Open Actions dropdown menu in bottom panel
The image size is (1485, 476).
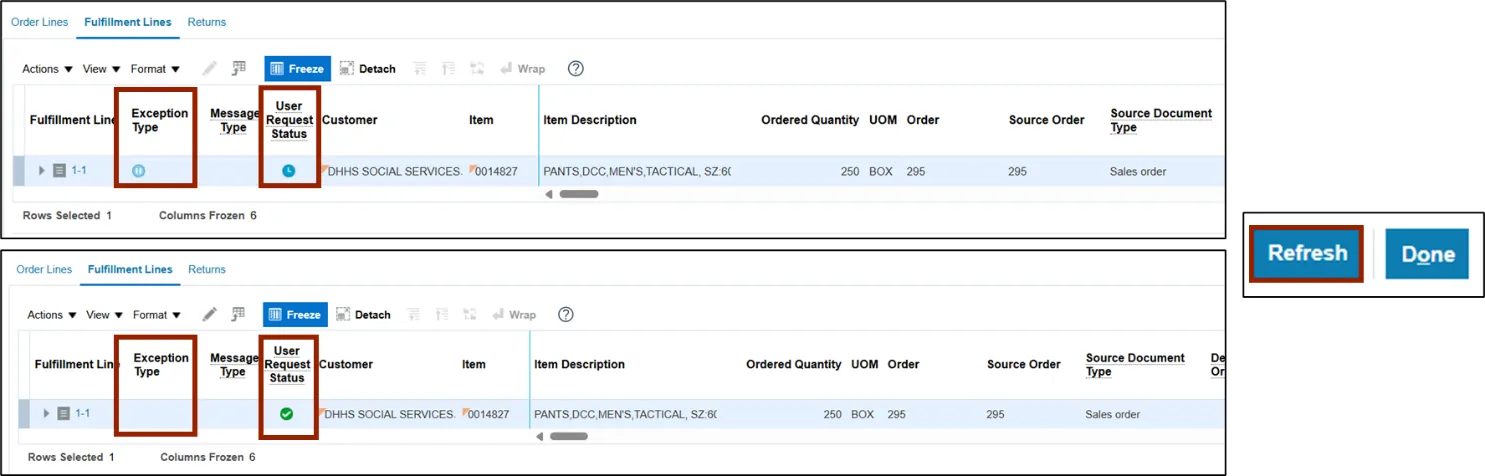52,315
